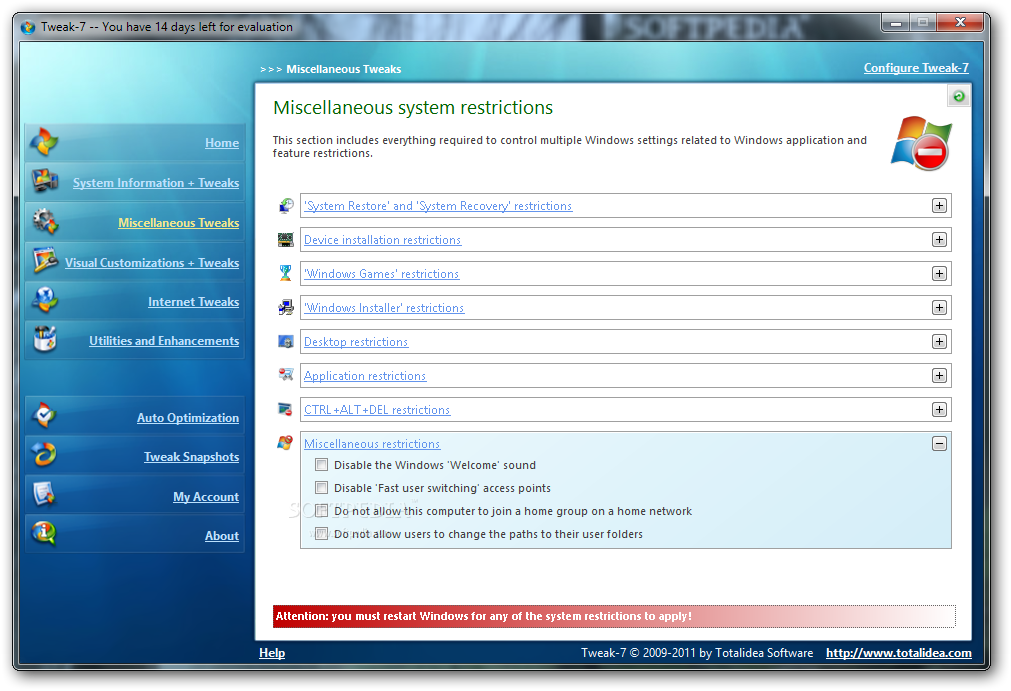Open Utilities and Enhancements
This screenshot has height=691, width=1011.
164,341
